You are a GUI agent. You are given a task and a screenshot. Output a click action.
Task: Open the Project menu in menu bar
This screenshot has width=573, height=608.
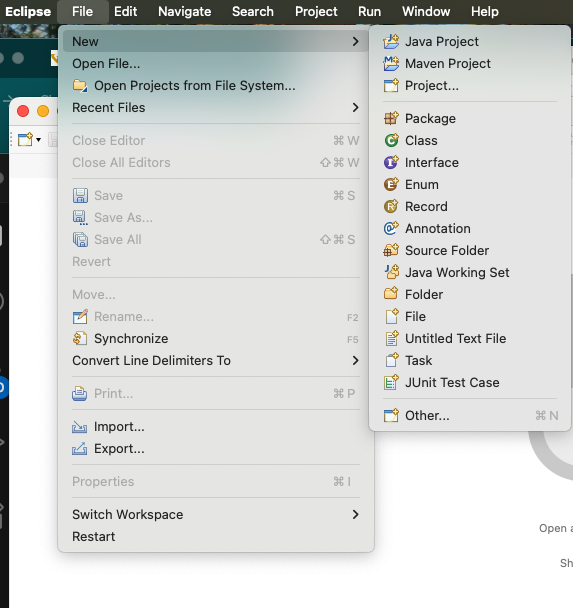coord(316,12)
